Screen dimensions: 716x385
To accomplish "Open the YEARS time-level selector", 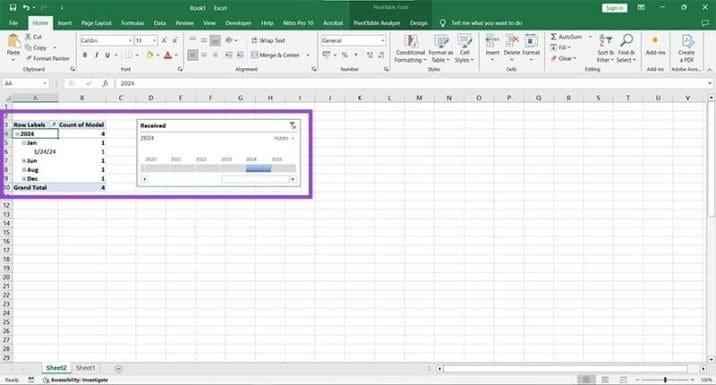I will click(284, 138).
